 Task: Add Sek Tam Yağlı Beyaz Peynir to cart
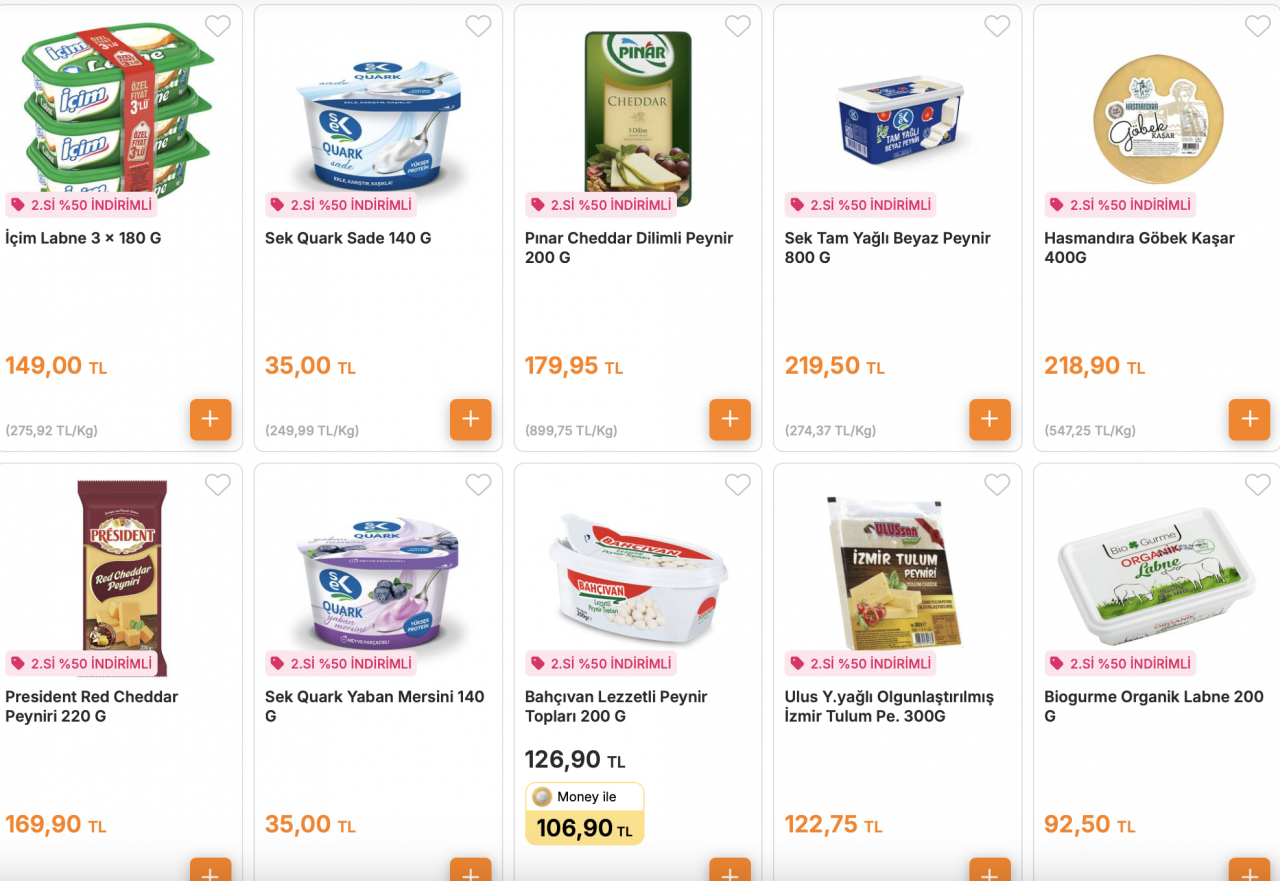[990, 420]
